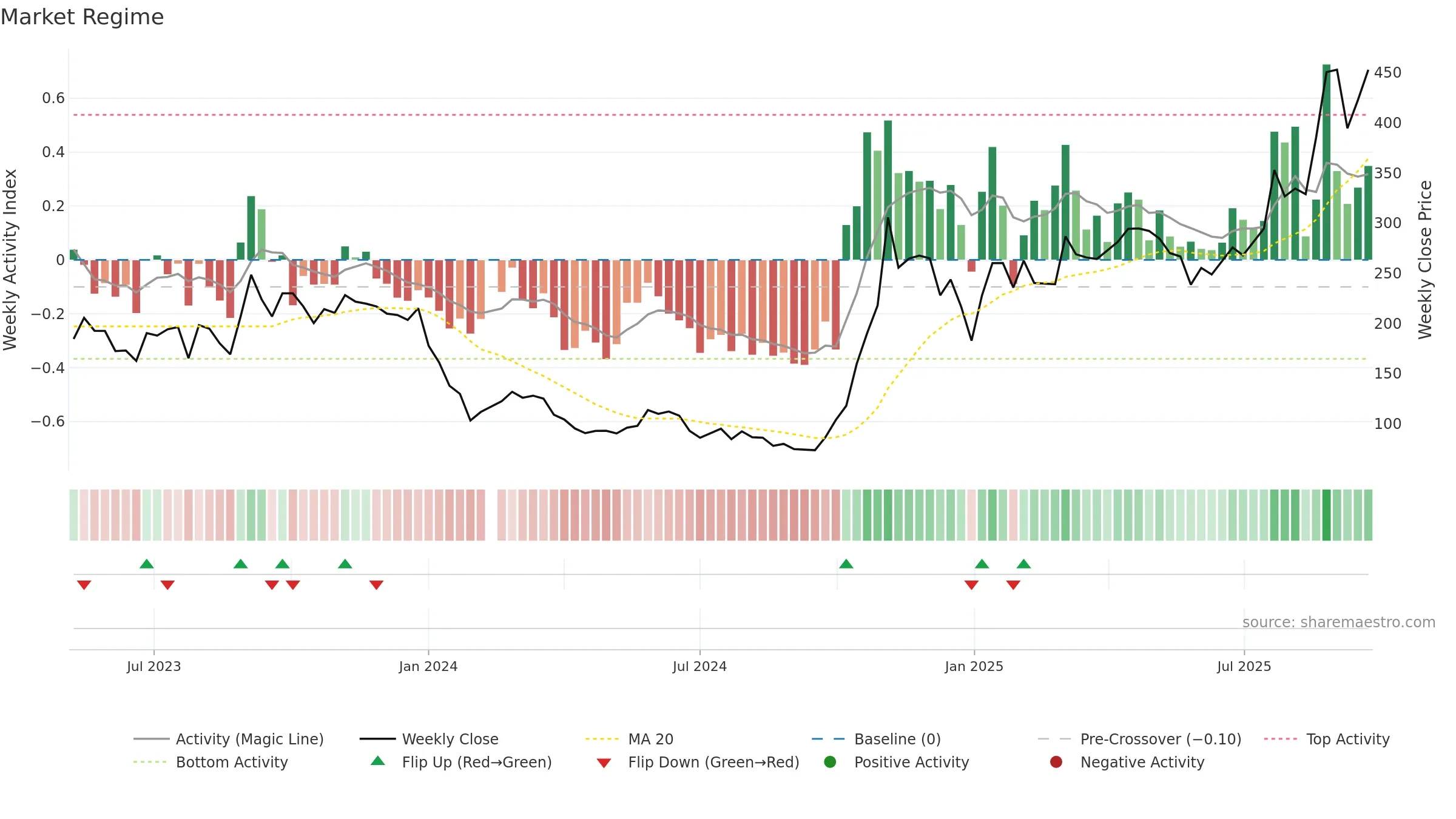
Task: Toggle the Top Activity legend entry
Action: point(1327,739)
